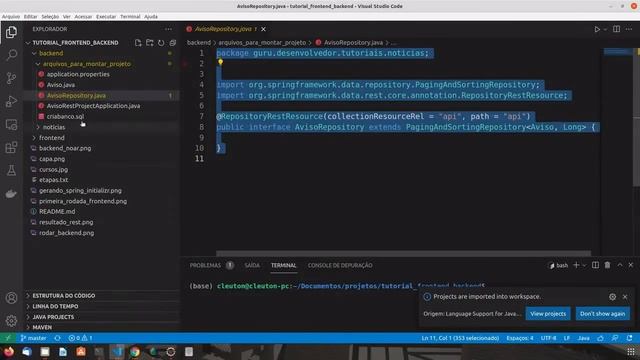This screenshot has height=360, width=640.
Task: Dismiss the projects imported notification
Action: point(625,297)
